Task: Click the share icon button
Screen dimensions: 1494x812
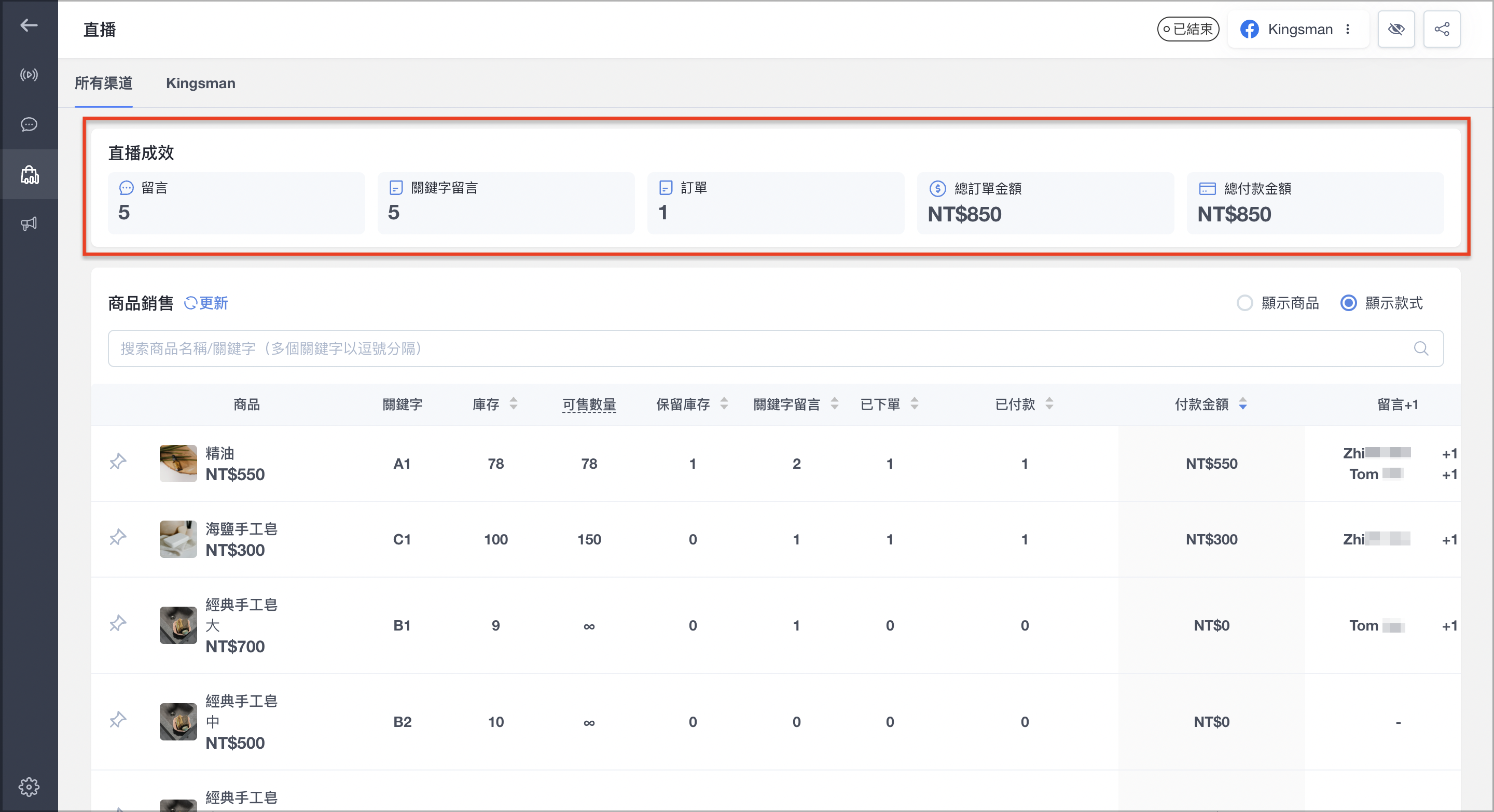Action: 1442,29
